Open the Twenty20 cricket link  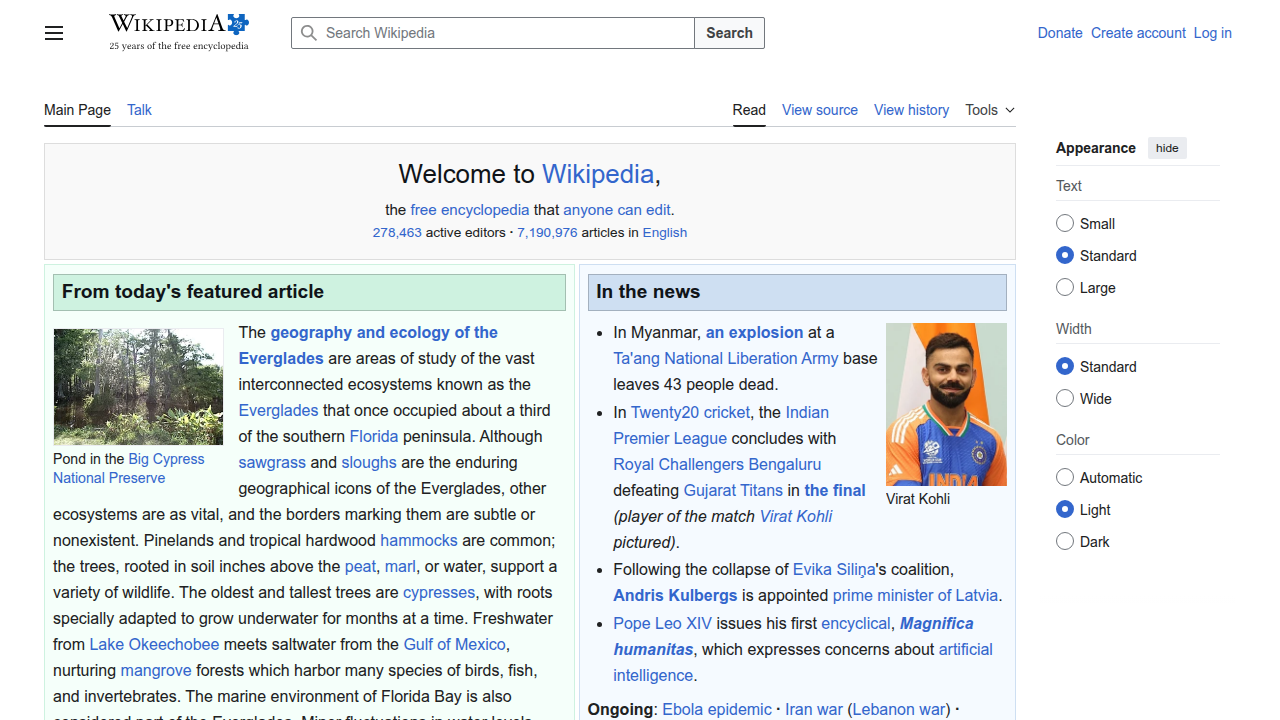pyautogui.click(x=690, y=412)
